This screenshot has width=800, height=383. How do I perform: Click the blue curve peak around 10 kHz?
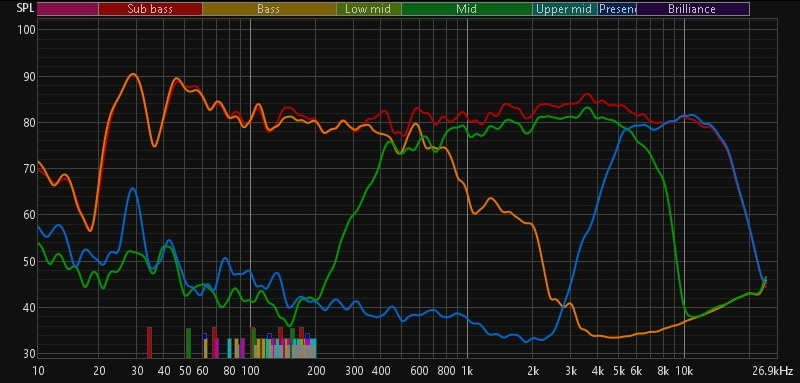click(x=691, y=115)
